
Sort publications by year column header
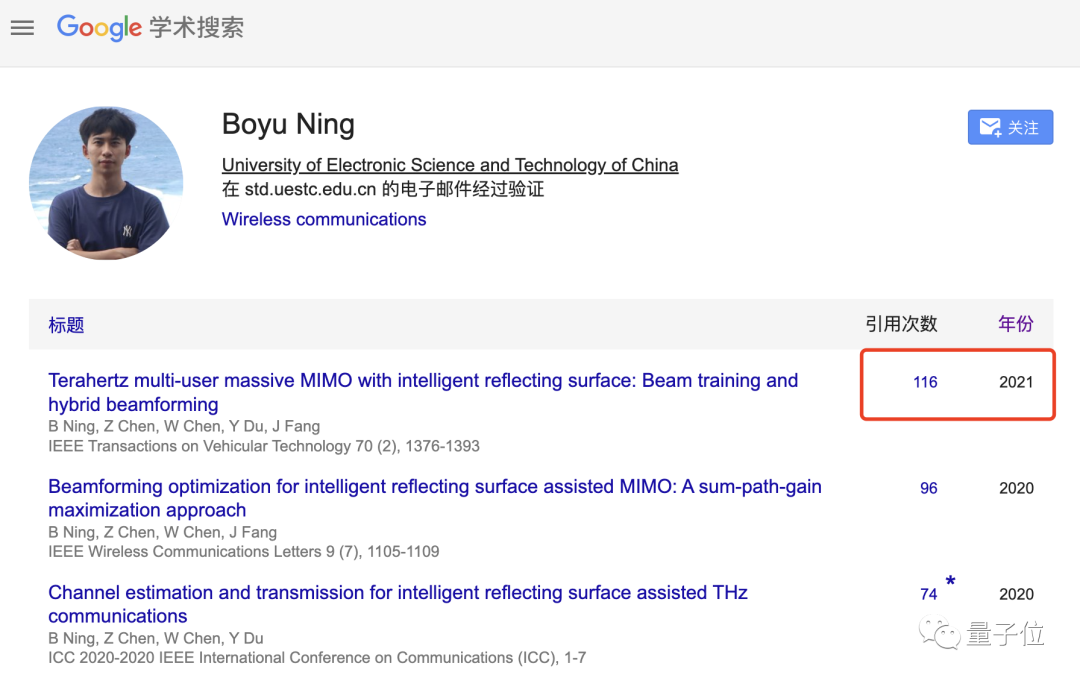[x=1015, y=324]
